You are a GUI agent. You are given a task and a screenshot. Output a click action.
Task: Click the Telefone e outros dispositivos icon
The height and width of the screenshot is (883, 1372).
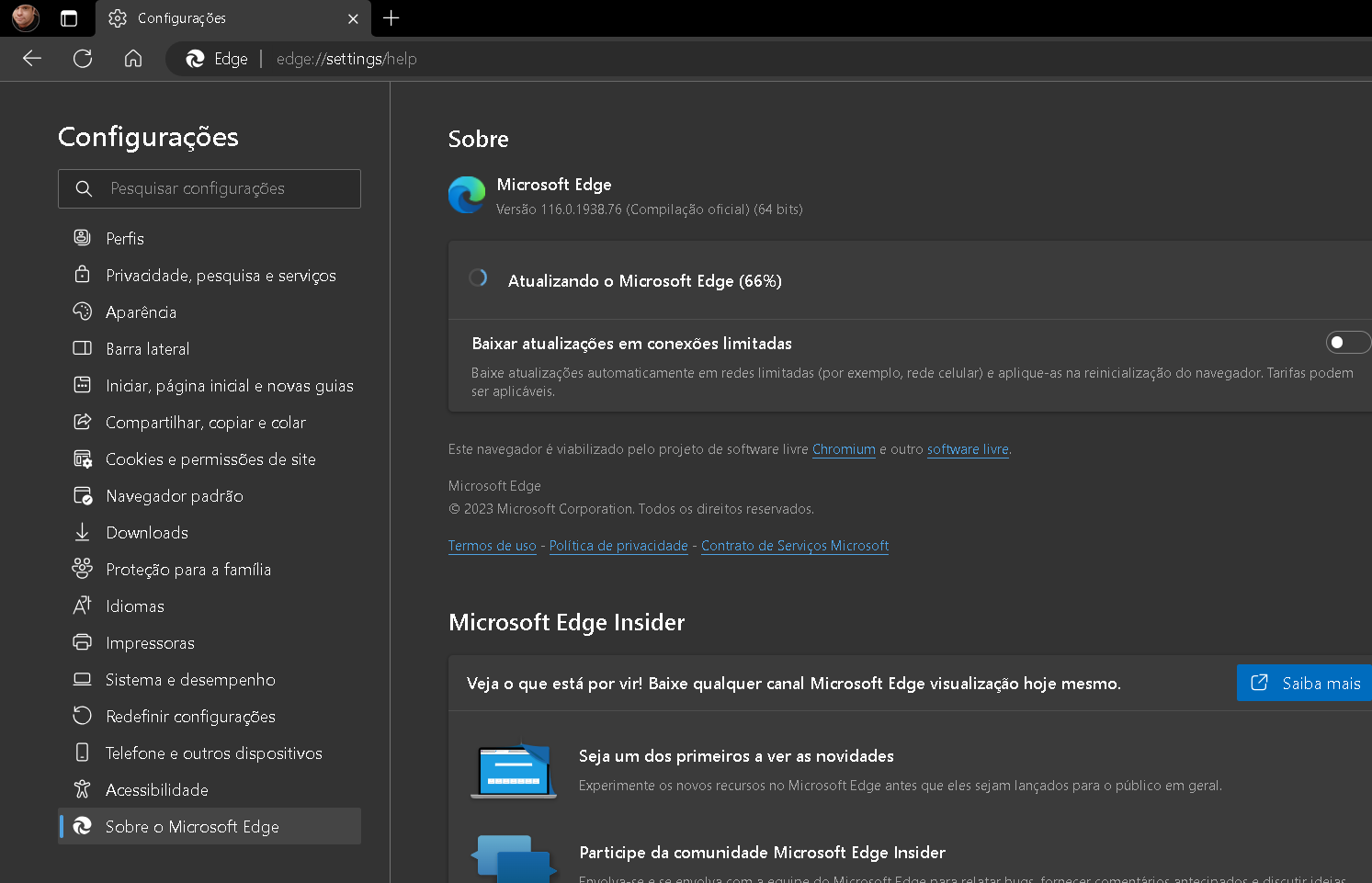pos(83,753)
